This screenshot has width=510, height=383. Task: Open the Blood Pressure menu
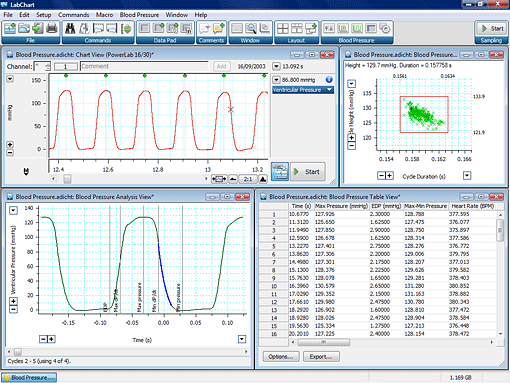[139, 15]
